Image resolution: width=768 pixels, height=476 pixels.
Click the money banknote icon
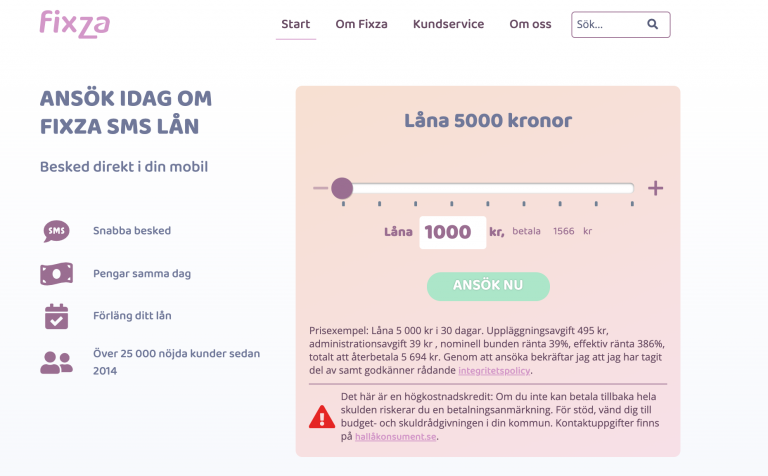57,273
